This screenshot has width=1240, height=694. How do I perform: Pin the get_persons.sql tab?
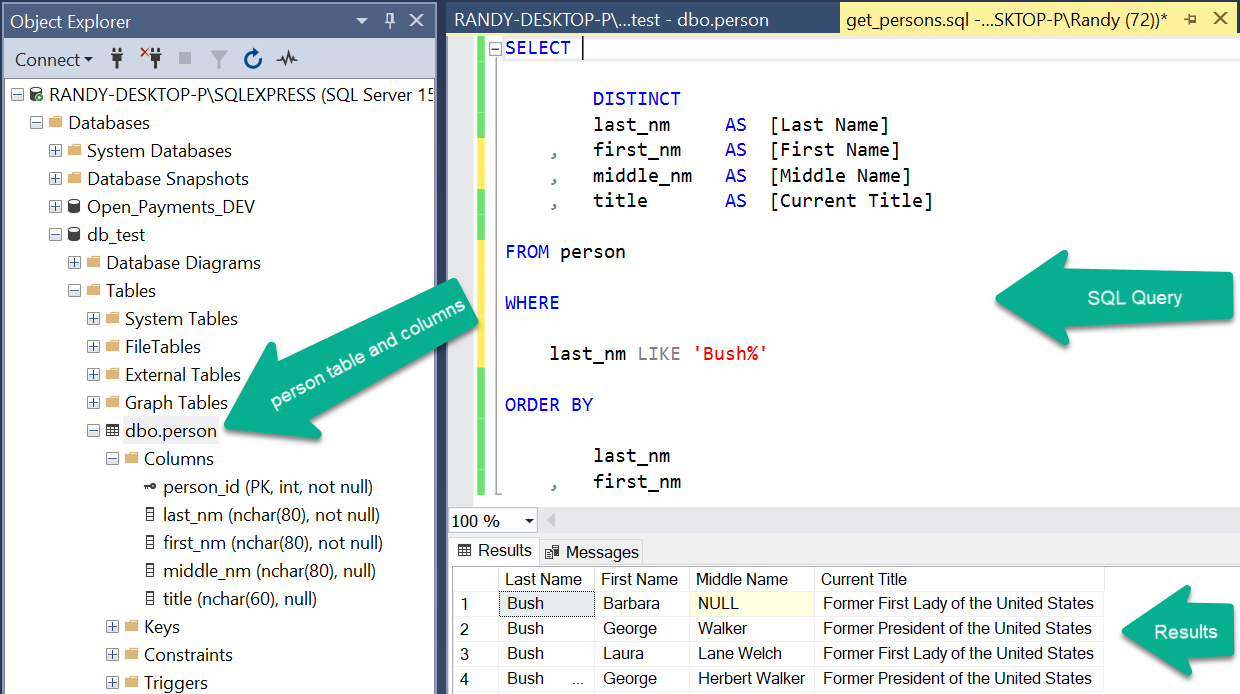pyautogui.click(x=1190, y=19)
